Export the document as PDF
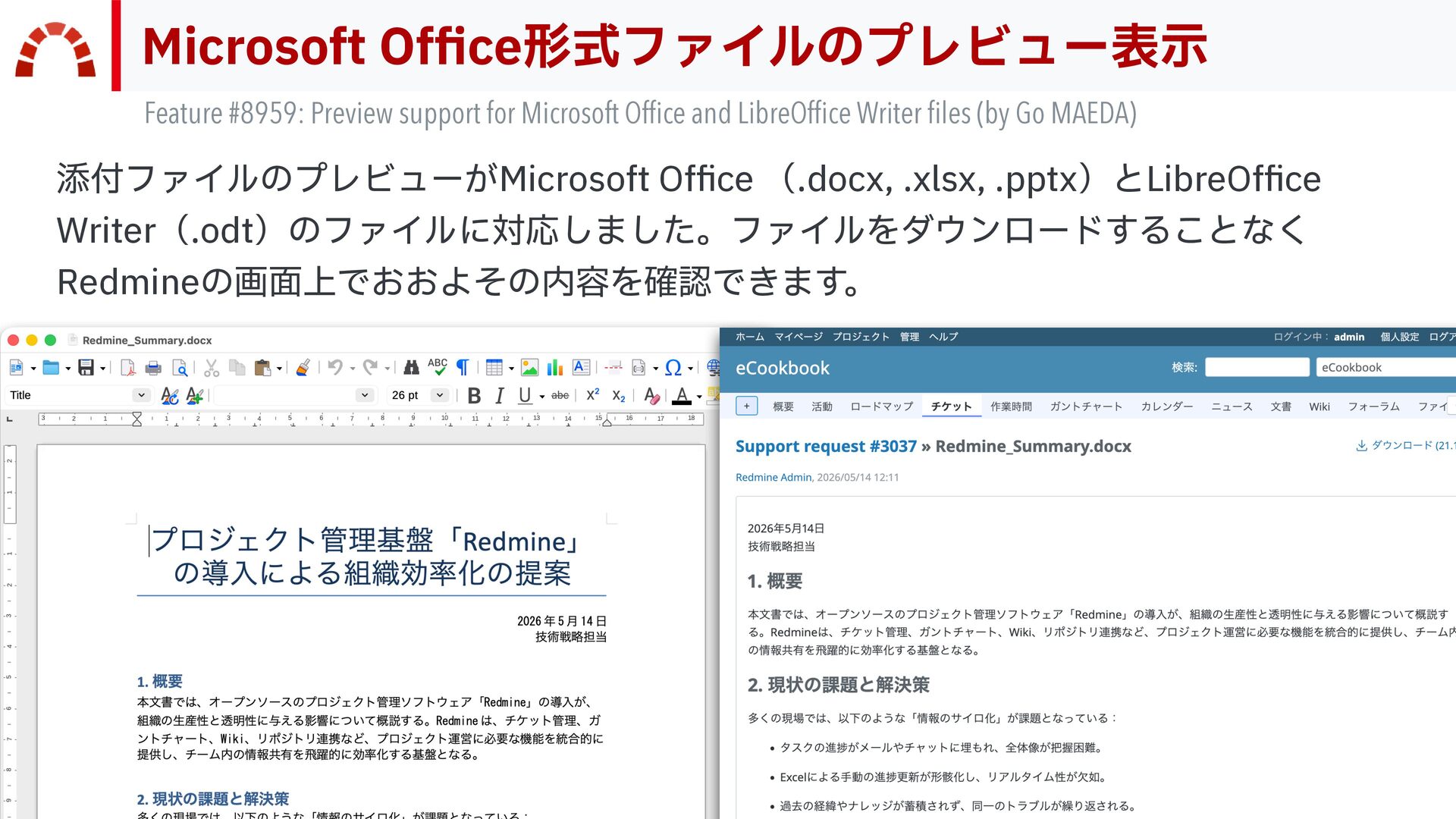The width and height of the screenshot is (1456, 819). 127,369
